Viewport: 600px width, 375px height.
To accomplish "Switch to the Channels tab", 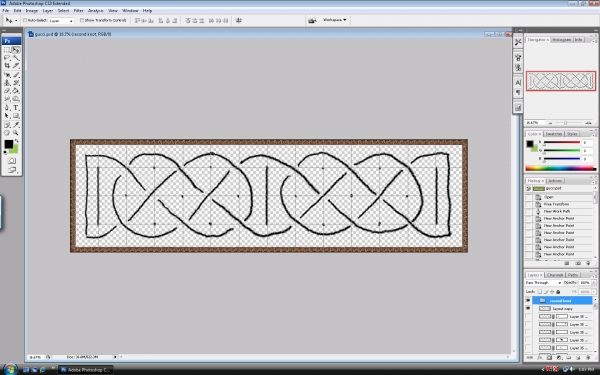I will click(555, 275).
